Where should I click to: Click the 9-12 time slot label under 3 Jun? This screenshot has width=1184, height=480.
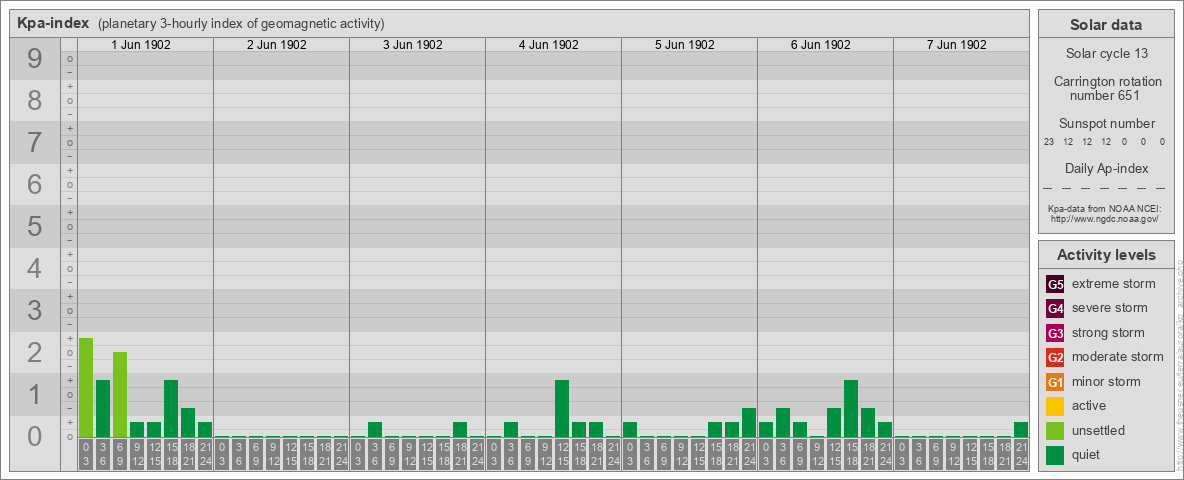[409, 454]
